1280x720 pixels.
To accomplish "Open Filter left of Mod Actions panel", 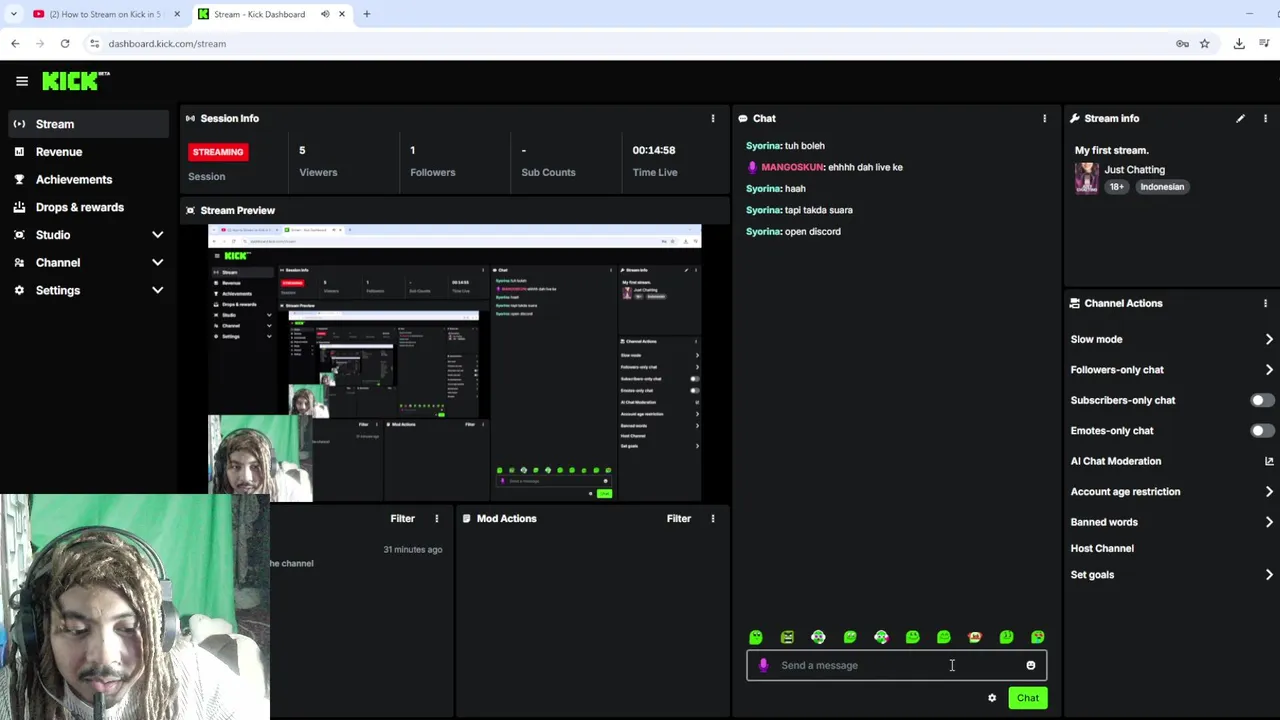I will point(402,518).
